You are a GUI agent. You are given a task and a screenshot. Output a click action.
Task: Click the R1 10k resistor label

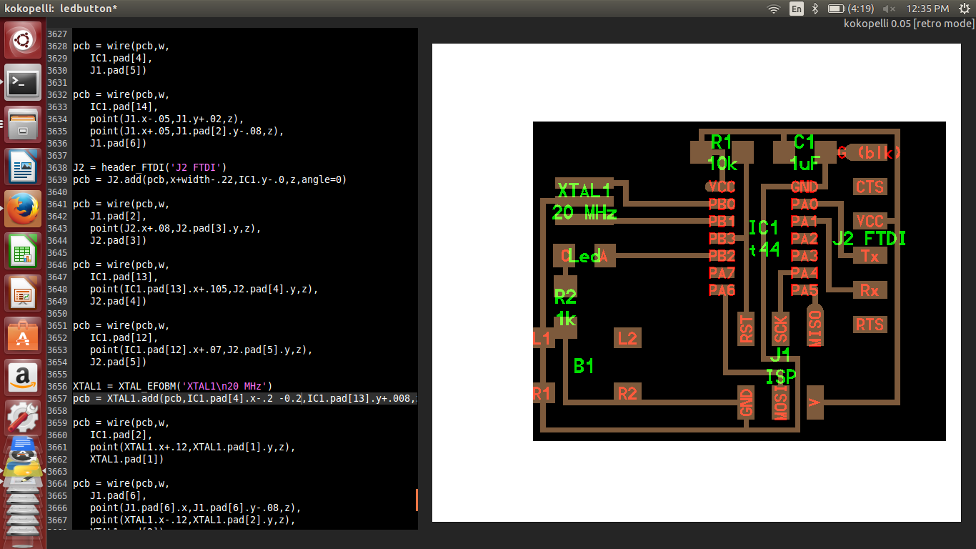tap(722, 152)
